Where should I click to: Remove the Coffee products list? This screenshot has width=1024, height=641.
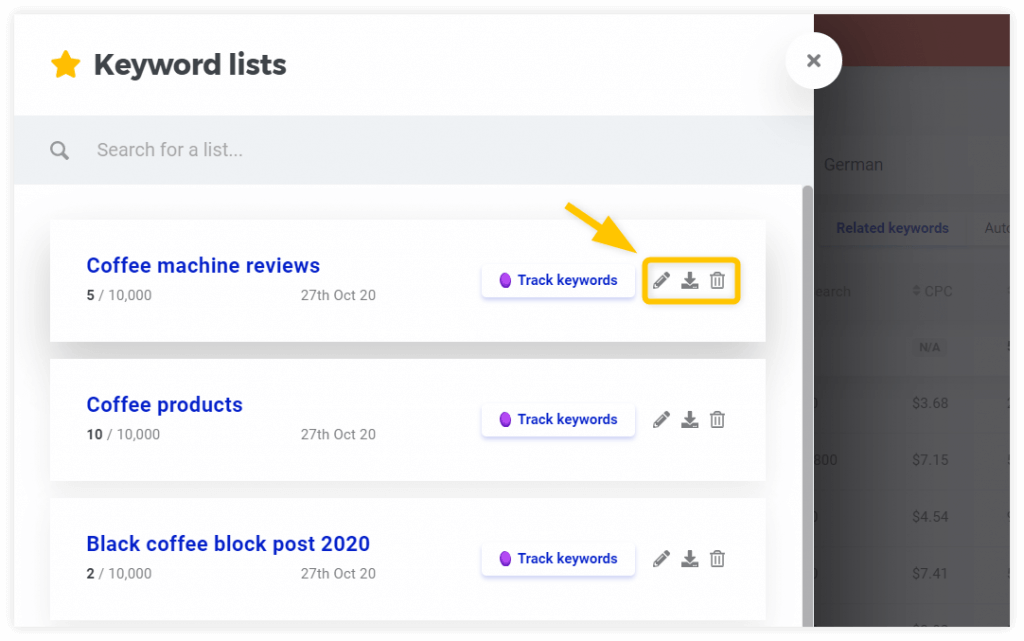(717, 419)
